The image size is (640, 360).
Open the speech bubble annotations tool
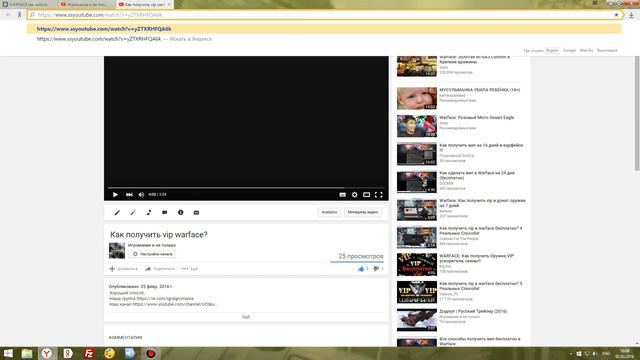pos(164,212)
